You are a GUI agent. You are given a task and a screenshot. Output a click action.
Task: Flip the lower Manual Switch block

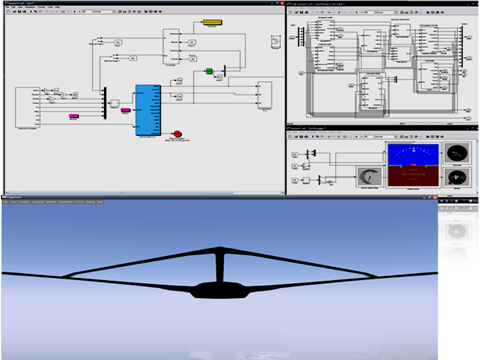click(113, 58)
